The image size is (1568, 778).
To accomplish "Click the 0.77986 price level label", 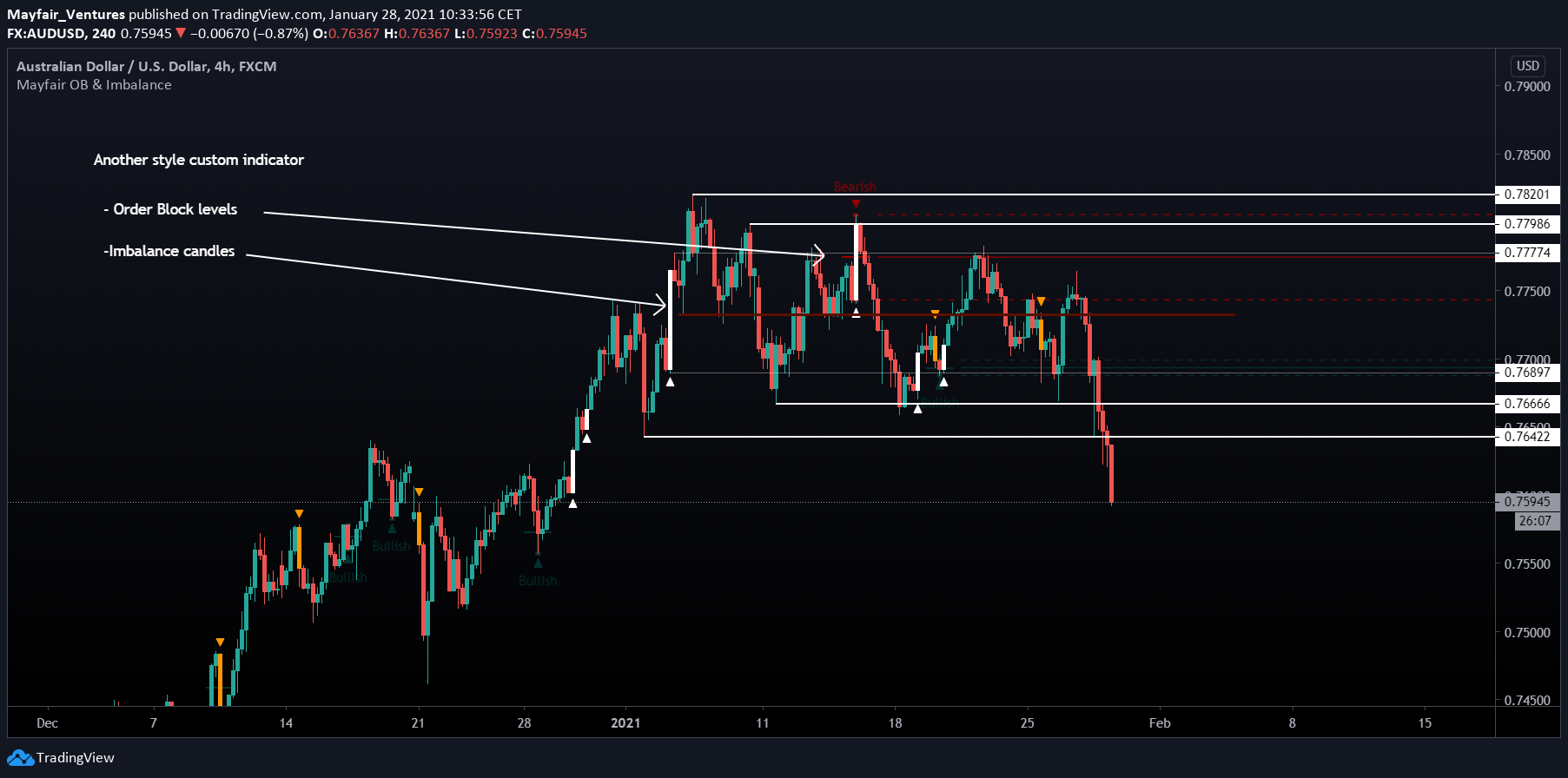I will tap(1527, 224).
